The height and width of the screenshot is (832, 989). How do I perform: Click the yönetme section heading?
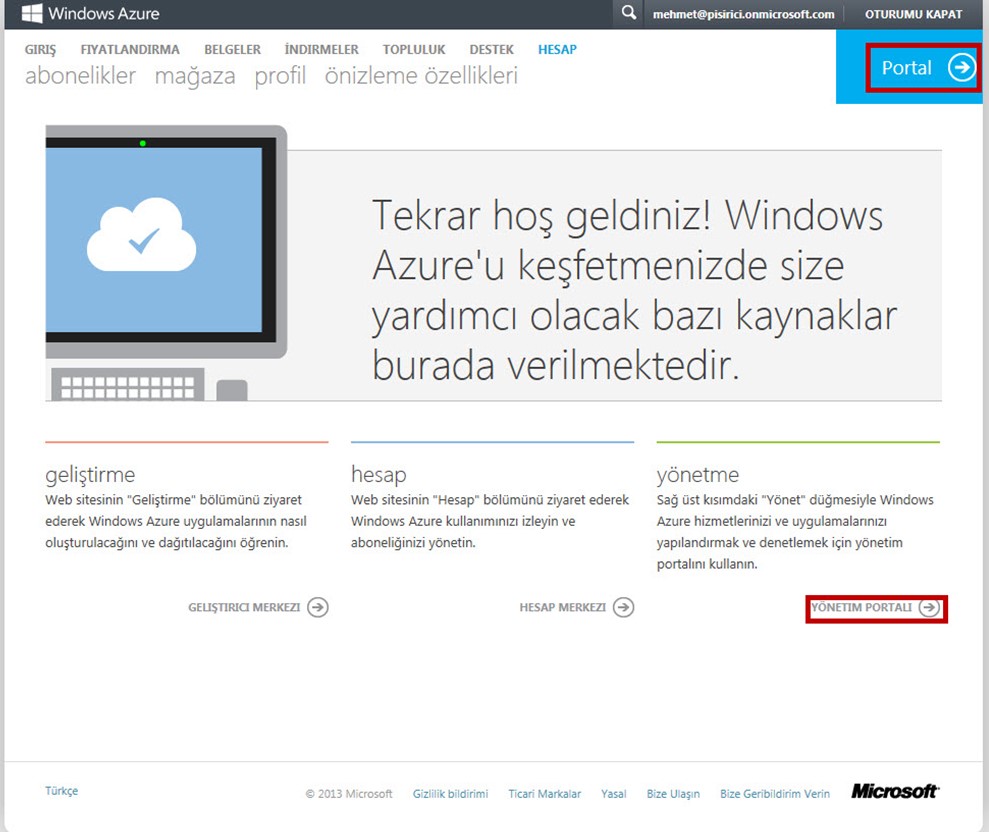pyautogui.click(x=698, y=474)
